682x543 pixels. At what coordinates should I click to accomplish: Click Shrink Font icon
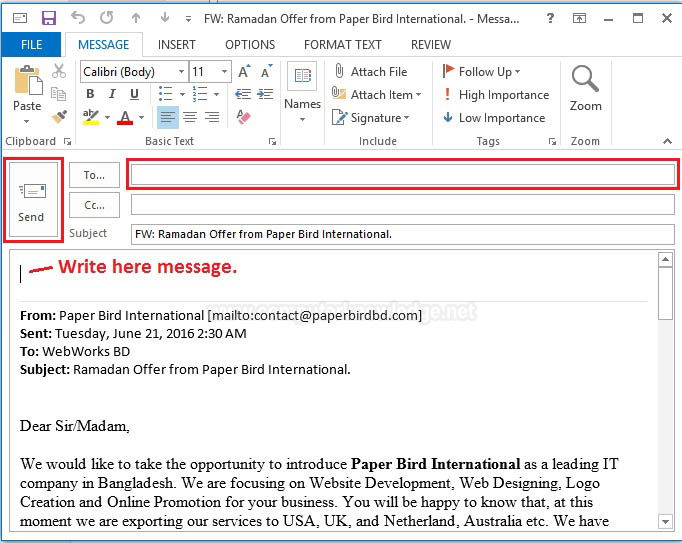pyautogui.click(x=266, y=71)
